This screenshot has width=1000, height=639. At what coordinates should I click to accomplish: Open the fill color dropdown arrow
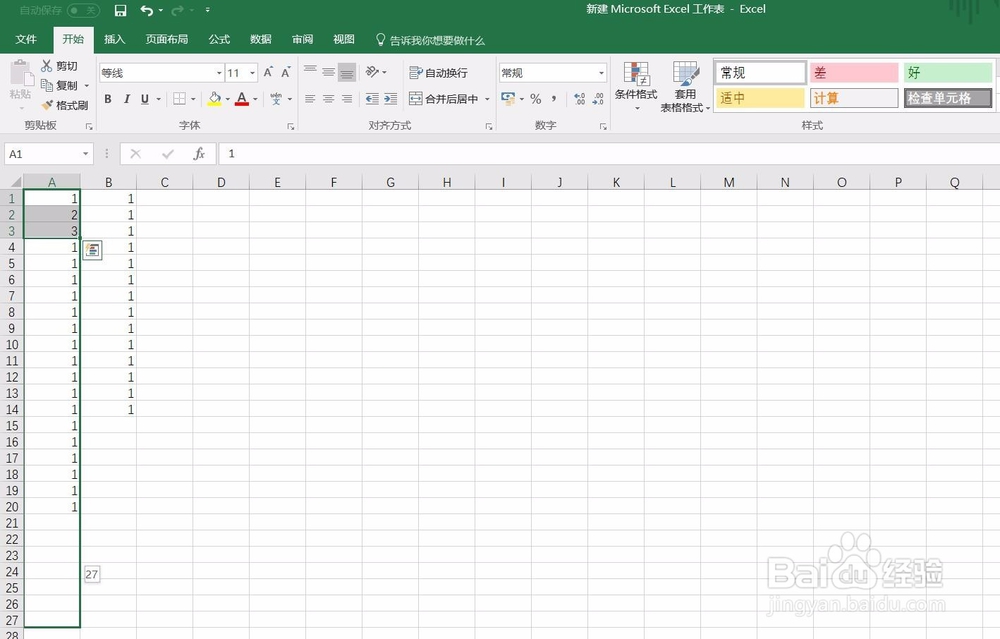click(x=228, y=99)
